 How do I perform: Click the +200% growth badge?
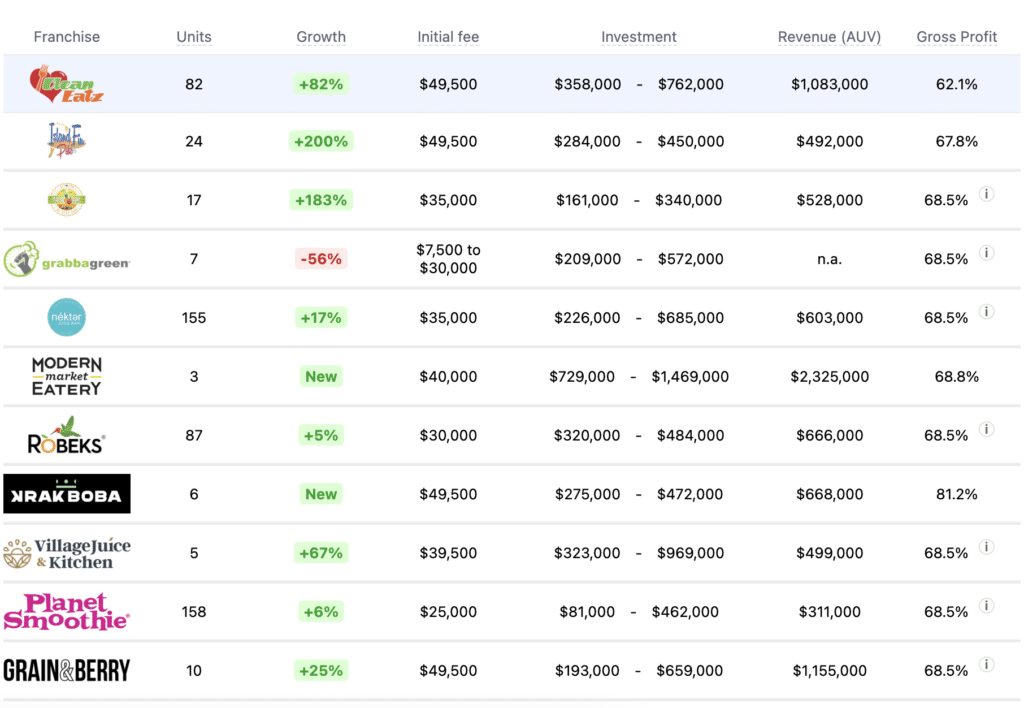[x=321, y=141]
